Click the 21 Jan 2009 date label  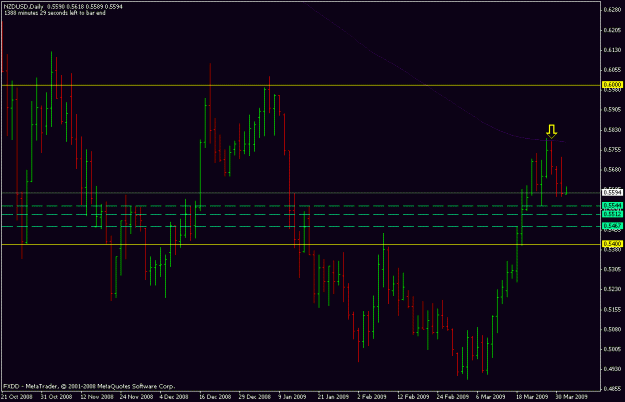point(333,397)
